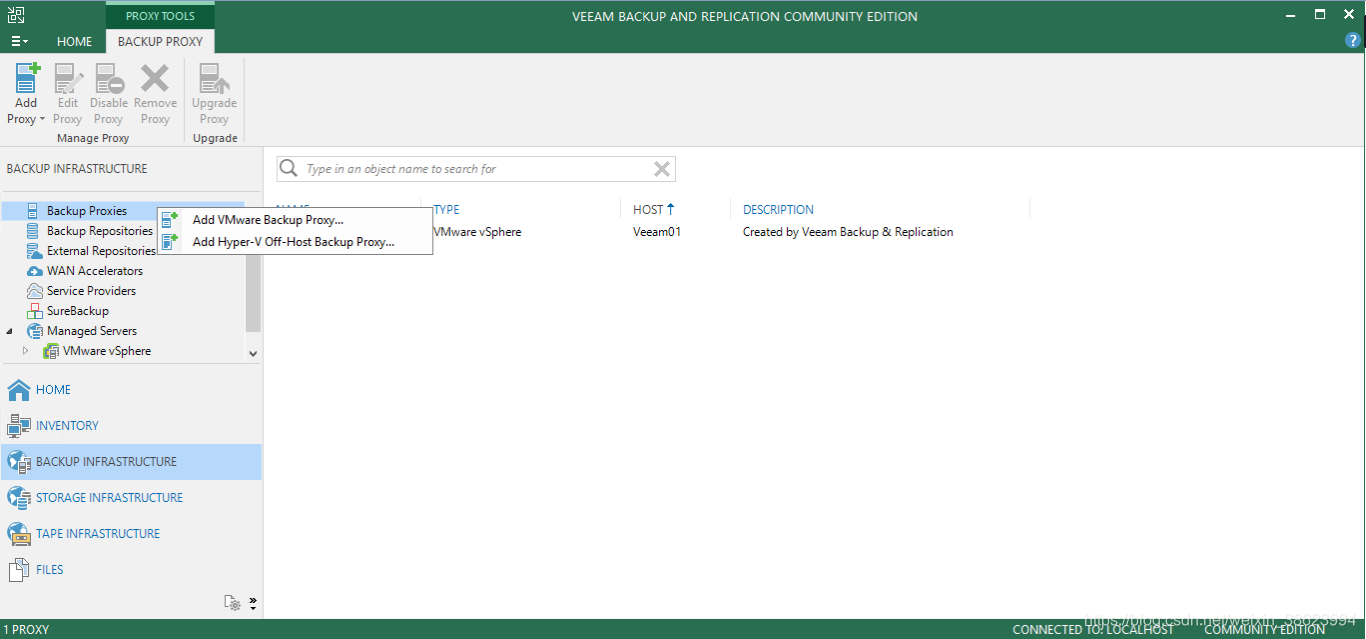
Task: Select VMware vSphere under Managed Servers
Action: (x=107, y=351)
